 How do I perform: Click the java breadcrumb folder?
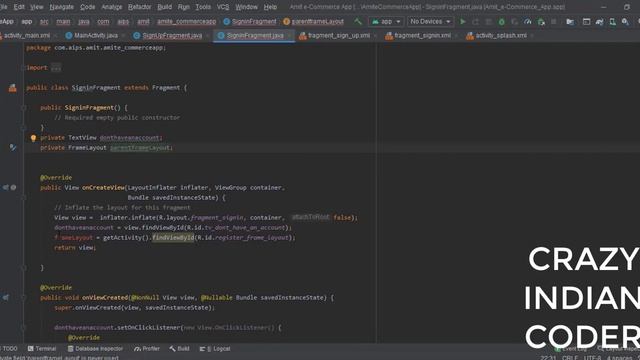[84, 22]
